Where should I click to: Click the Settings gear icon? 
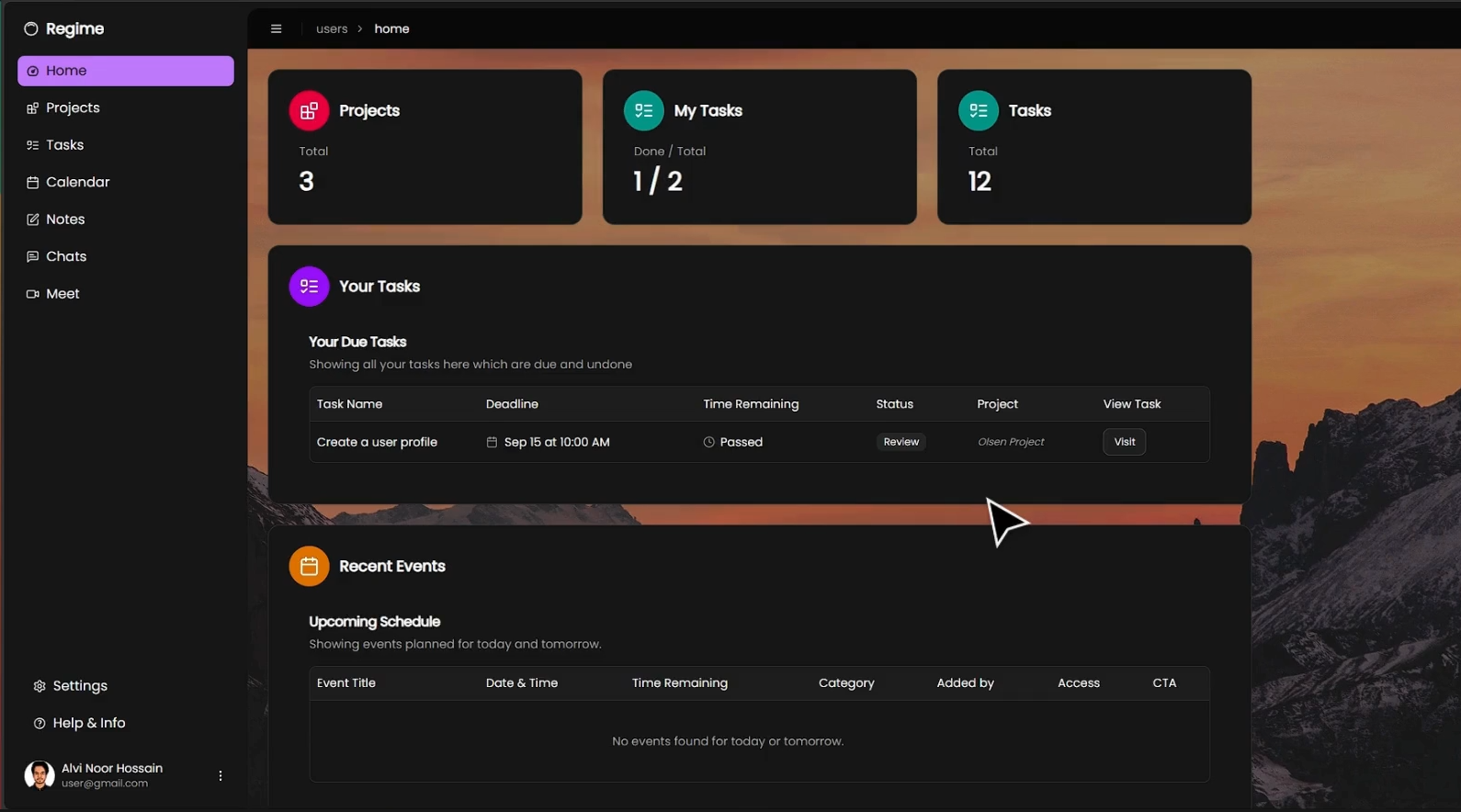(40, 686)
